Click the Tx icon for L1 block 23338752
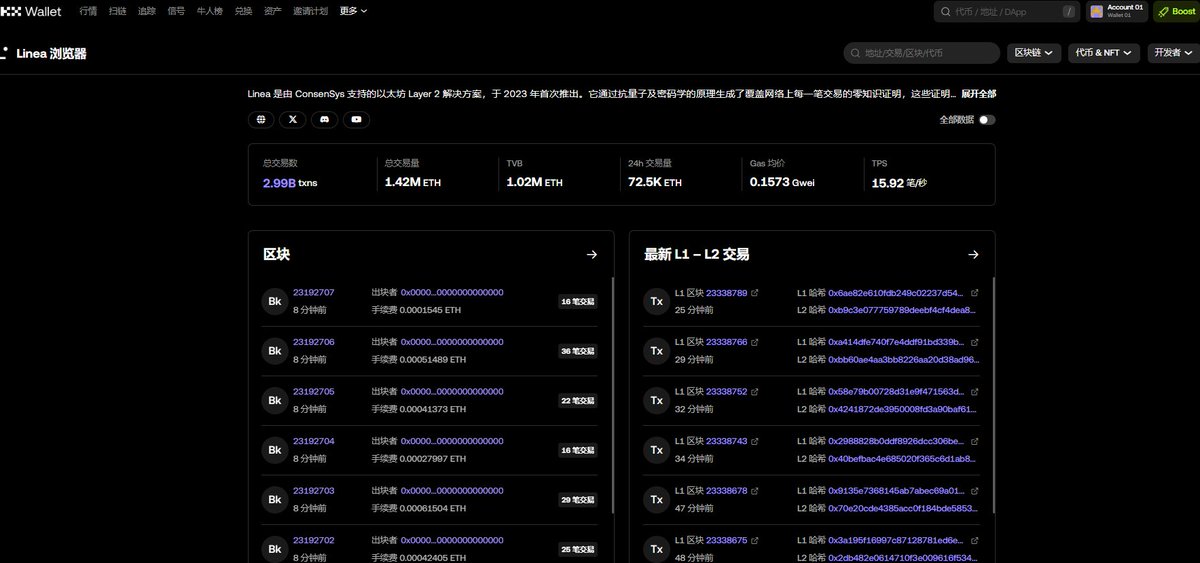This screenshot has width=1200, height=563. [x=656, y=400]
